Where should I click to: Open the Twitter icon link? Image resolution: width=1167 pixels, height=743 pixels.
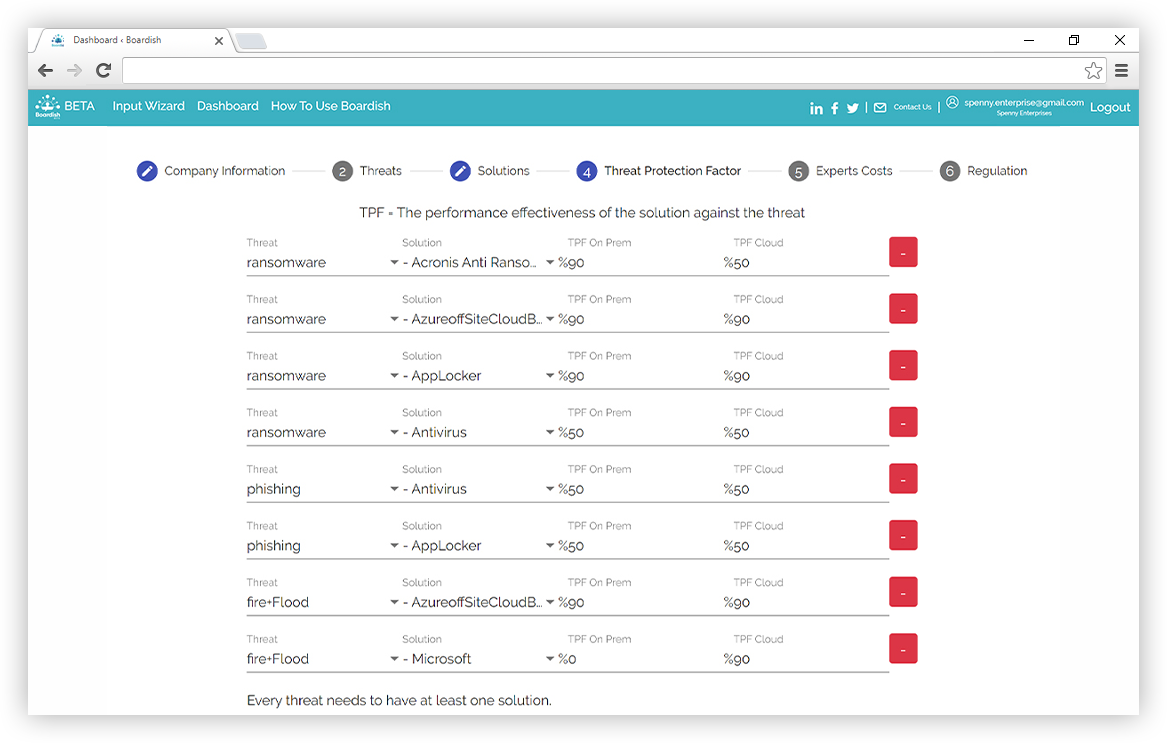[x=853, y=108]
